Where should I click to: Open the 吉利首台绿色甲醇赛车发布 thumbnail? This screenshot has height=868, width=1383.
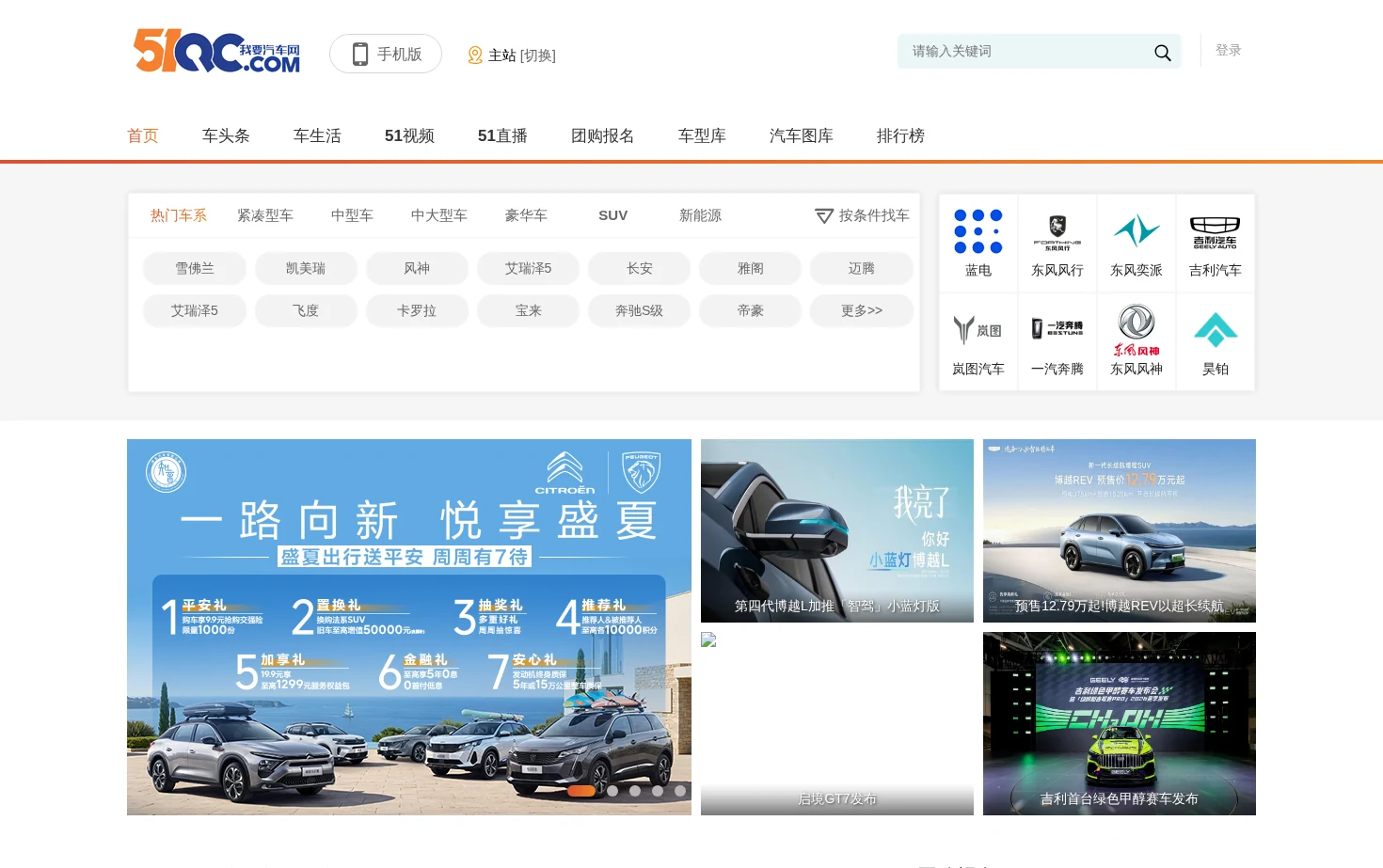tap(1120, 723)
